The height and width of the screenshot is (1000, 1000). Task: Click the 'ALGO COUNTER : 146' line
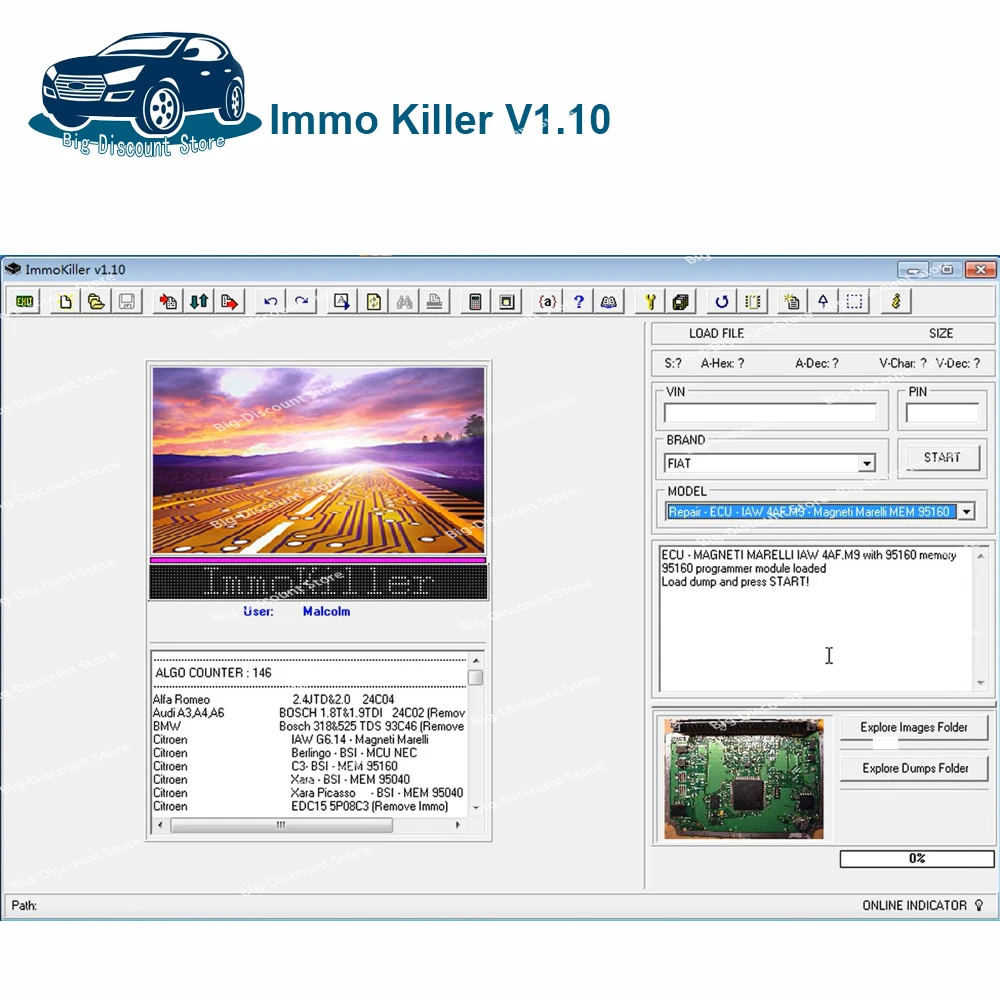(213, 673)
